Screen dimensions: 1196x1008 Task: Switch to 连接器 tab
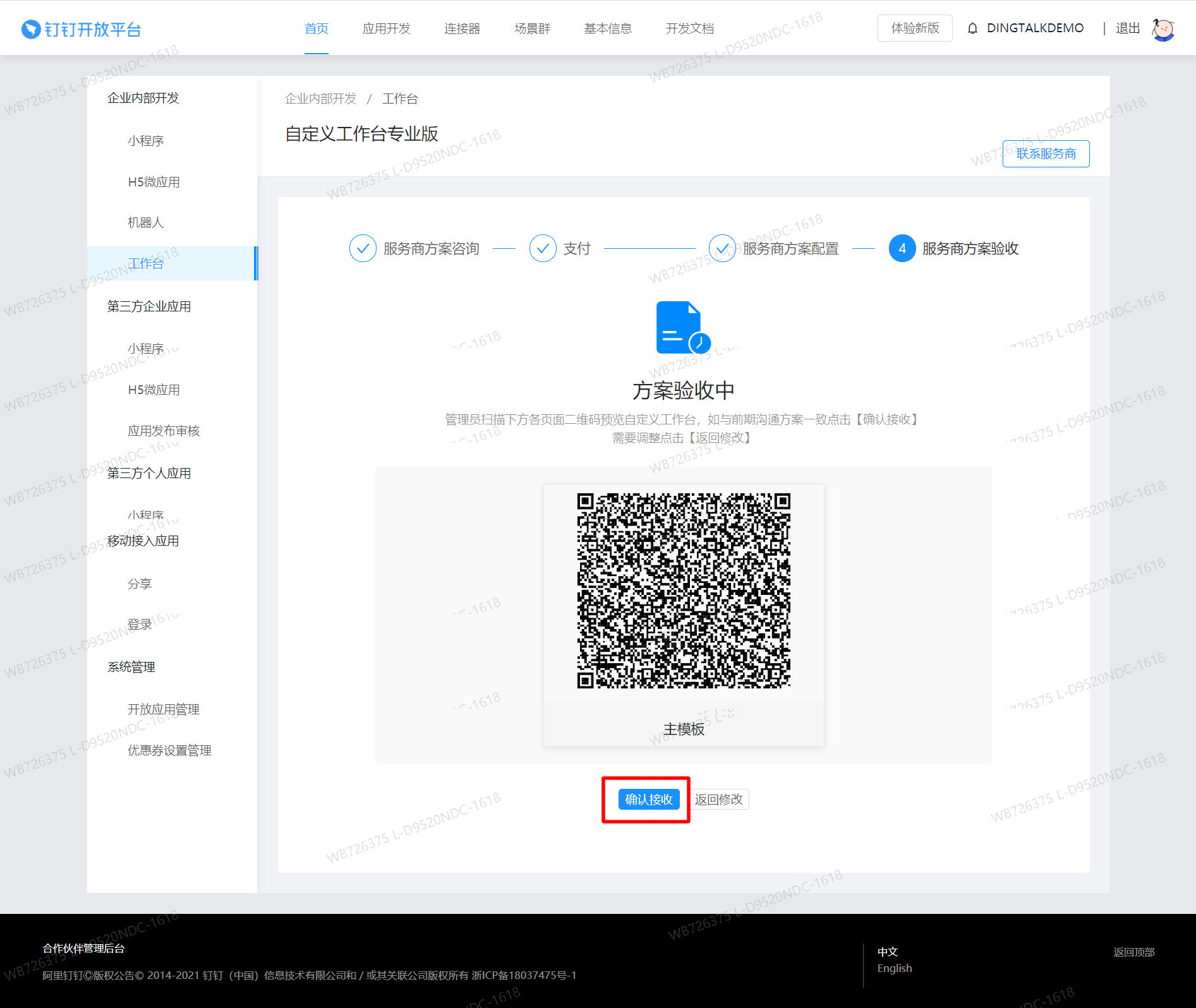462,28
